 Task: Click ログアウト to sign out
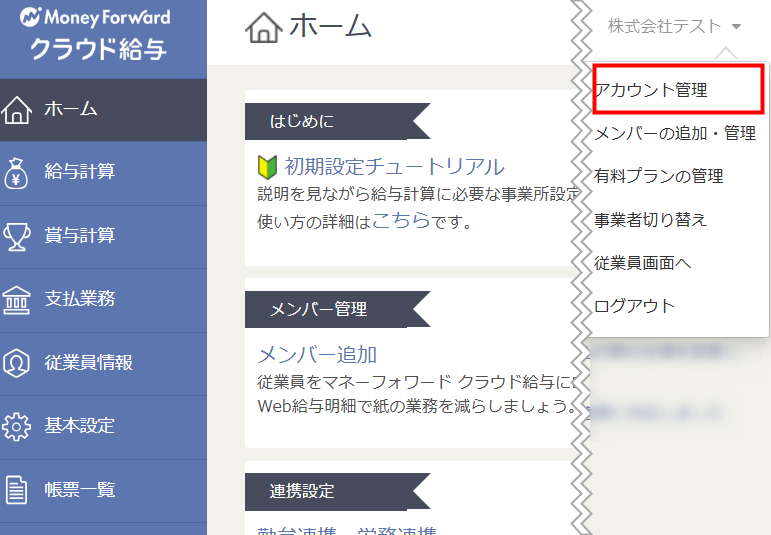(635, 306)
